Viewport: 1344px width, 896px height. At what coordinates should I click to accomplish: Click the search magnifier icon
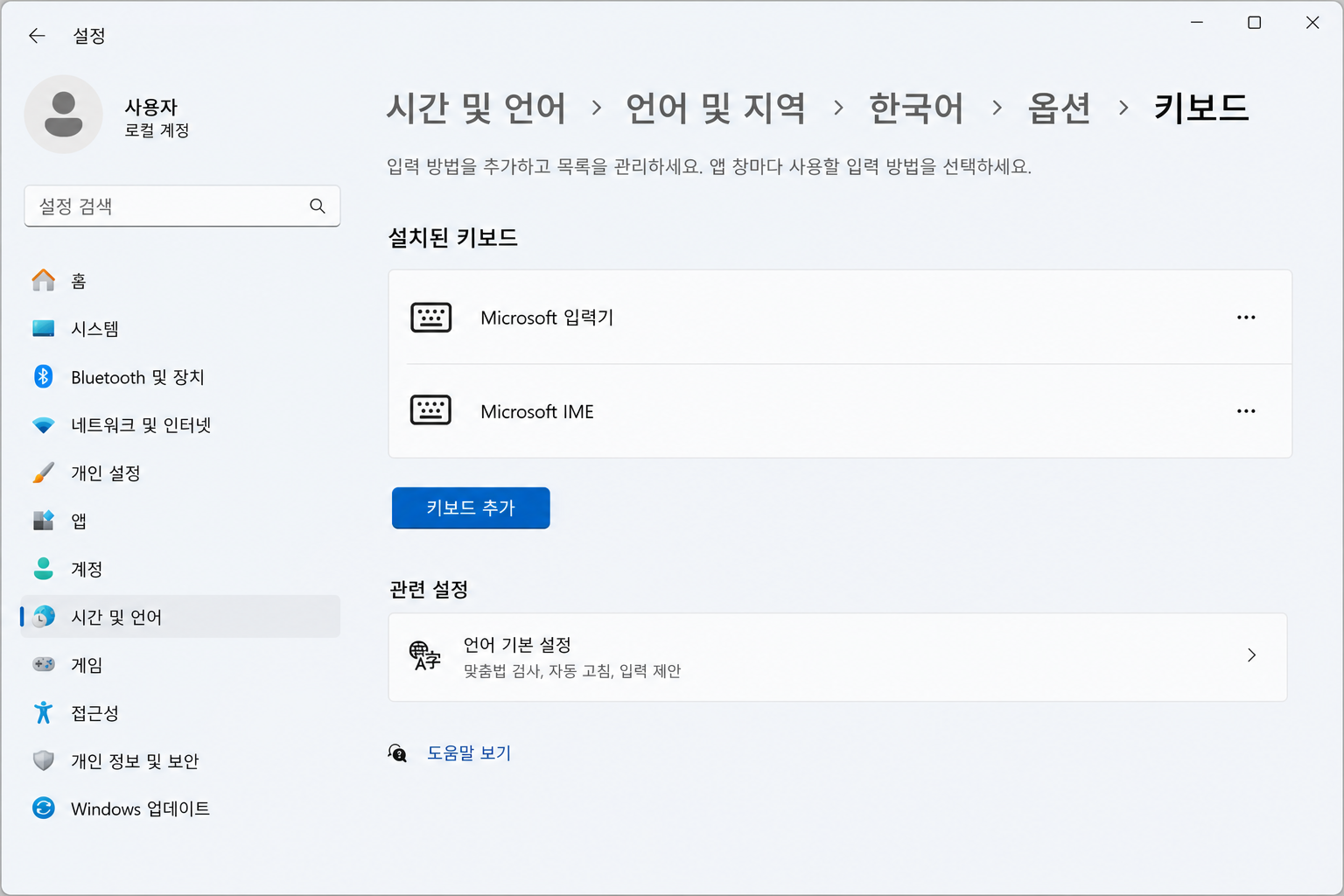(x=318, y=206)
